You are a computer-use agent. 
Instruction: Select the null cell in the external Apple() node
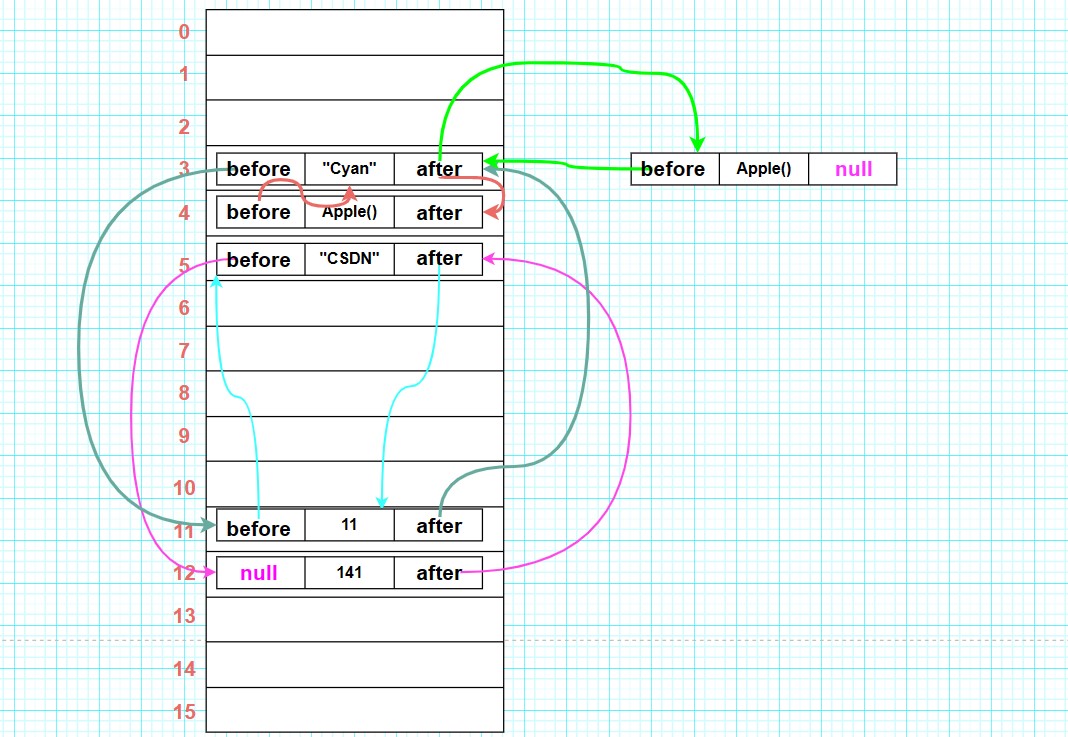pyautogui.click(x=853, y=169)
